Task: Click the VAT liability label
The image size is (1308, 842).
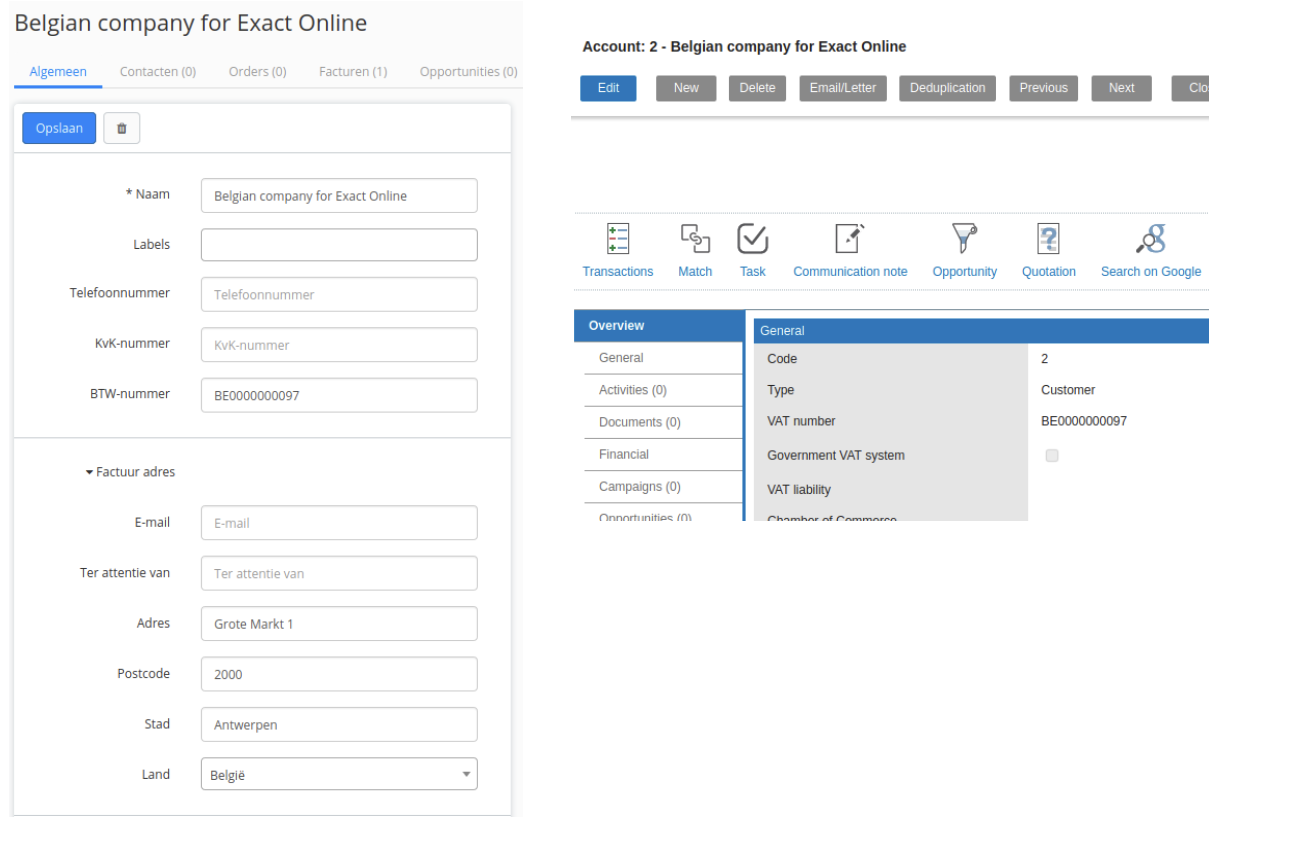Action: [799, 490]
